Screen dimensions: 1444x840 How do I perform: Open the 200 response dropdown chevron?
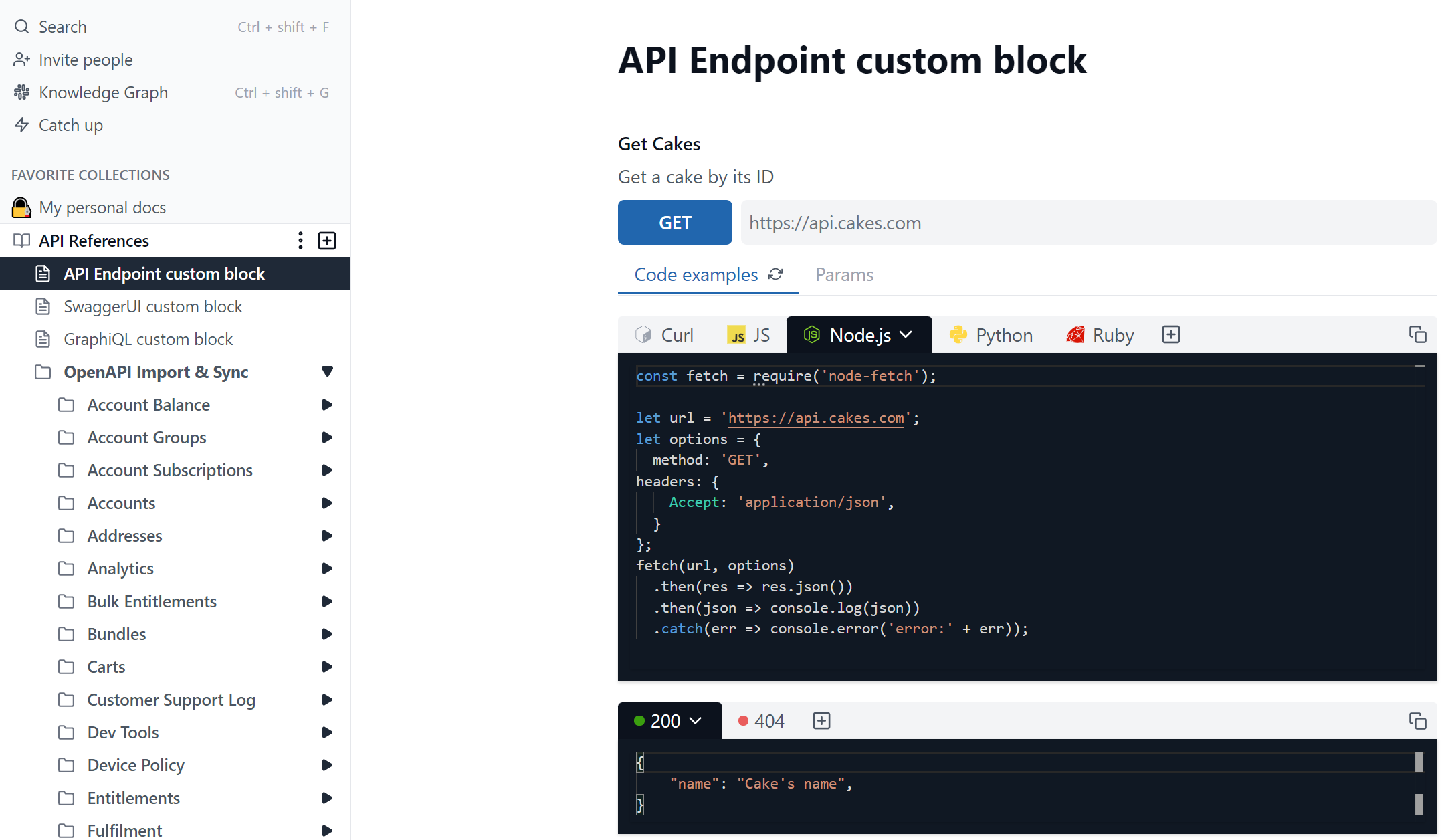click(x=696, y=720)
